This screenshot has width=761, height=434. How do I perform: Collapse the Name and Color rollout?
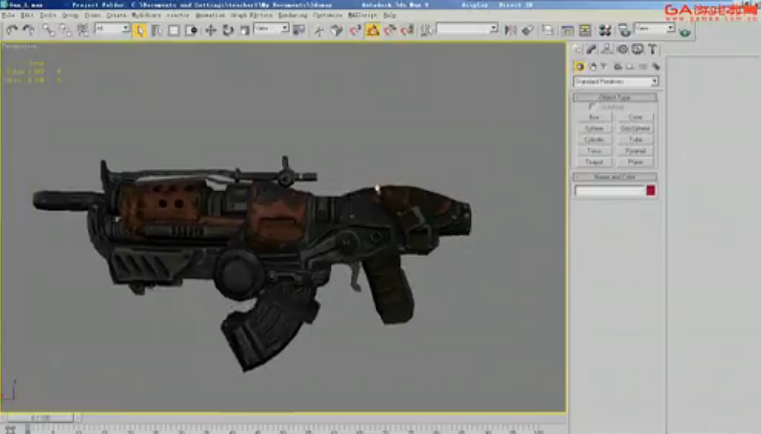[x=614, y=177]
